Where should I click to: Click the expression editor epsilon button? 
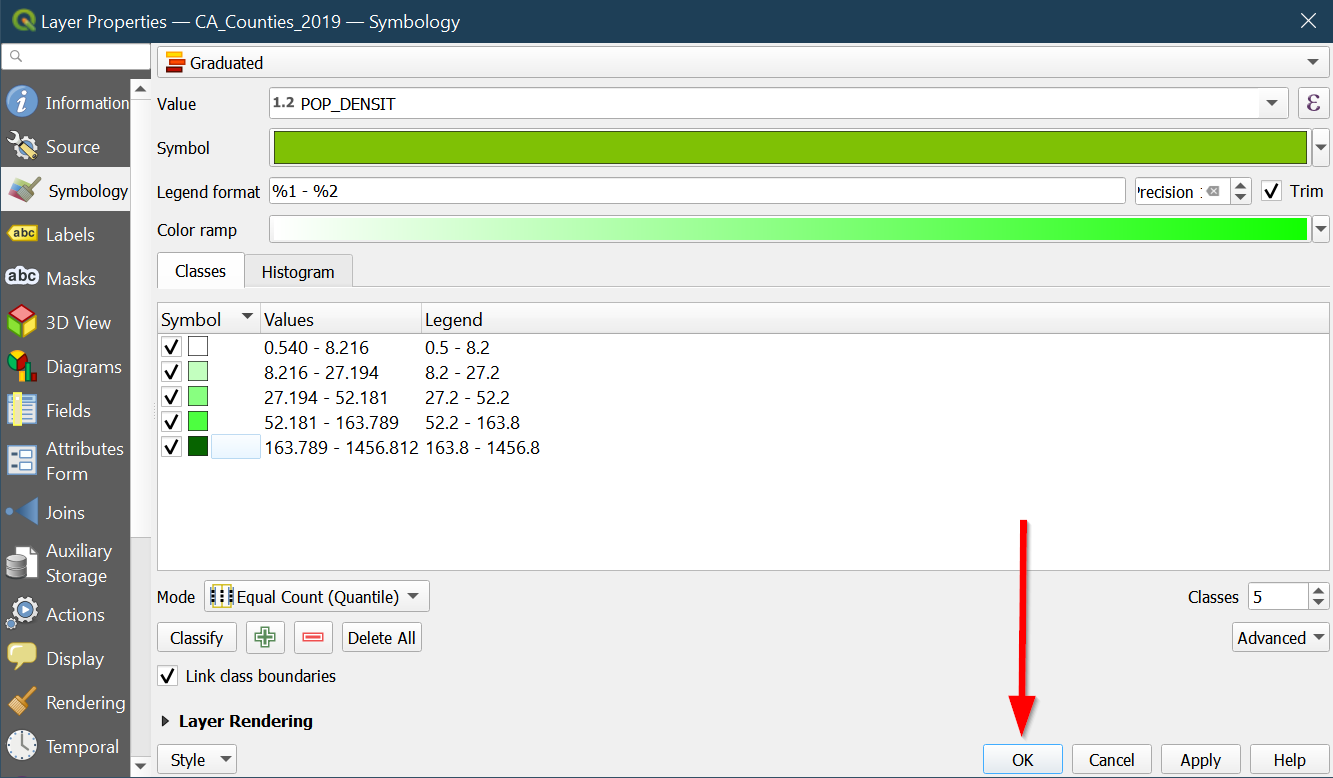point(1313,103)
